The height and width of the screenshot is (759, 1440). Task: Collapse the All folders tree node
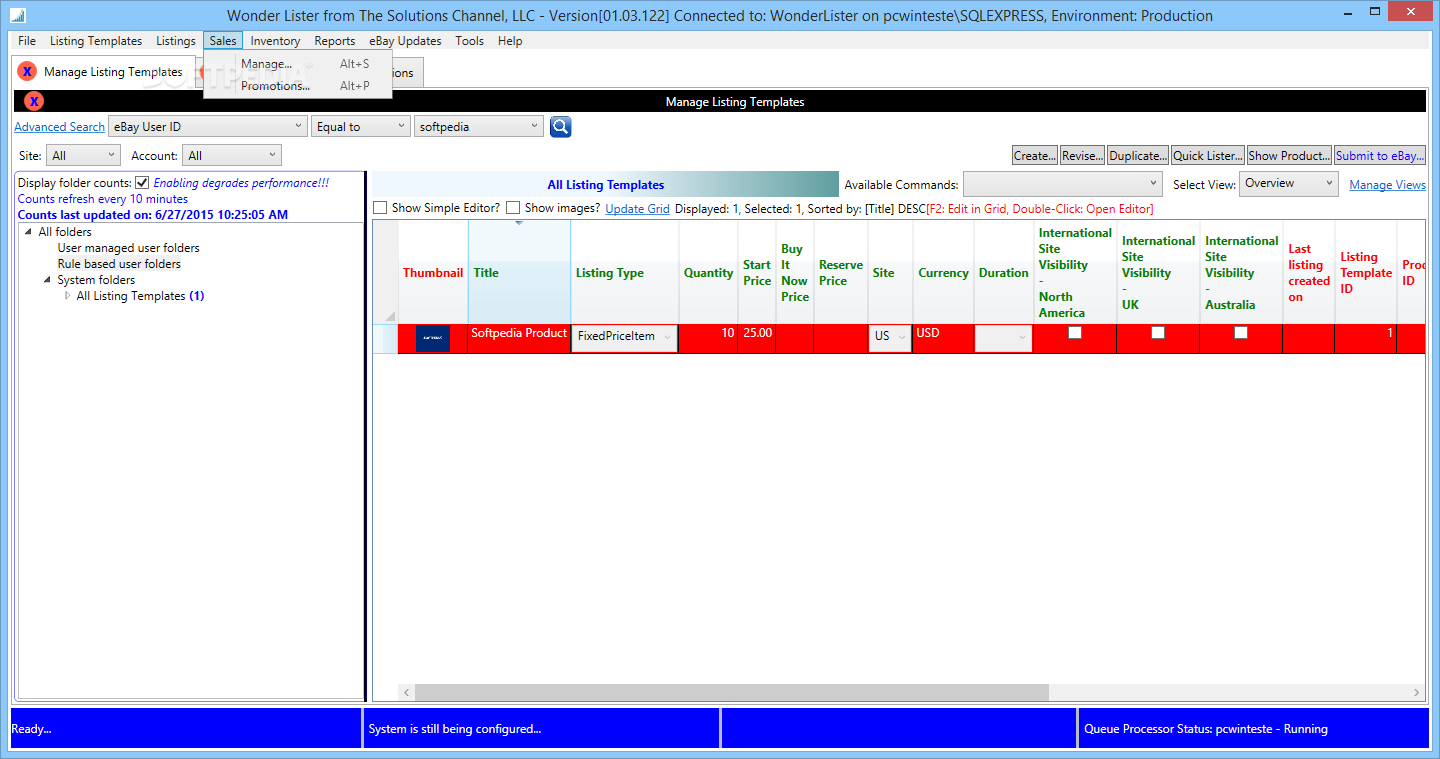(28, 232)
